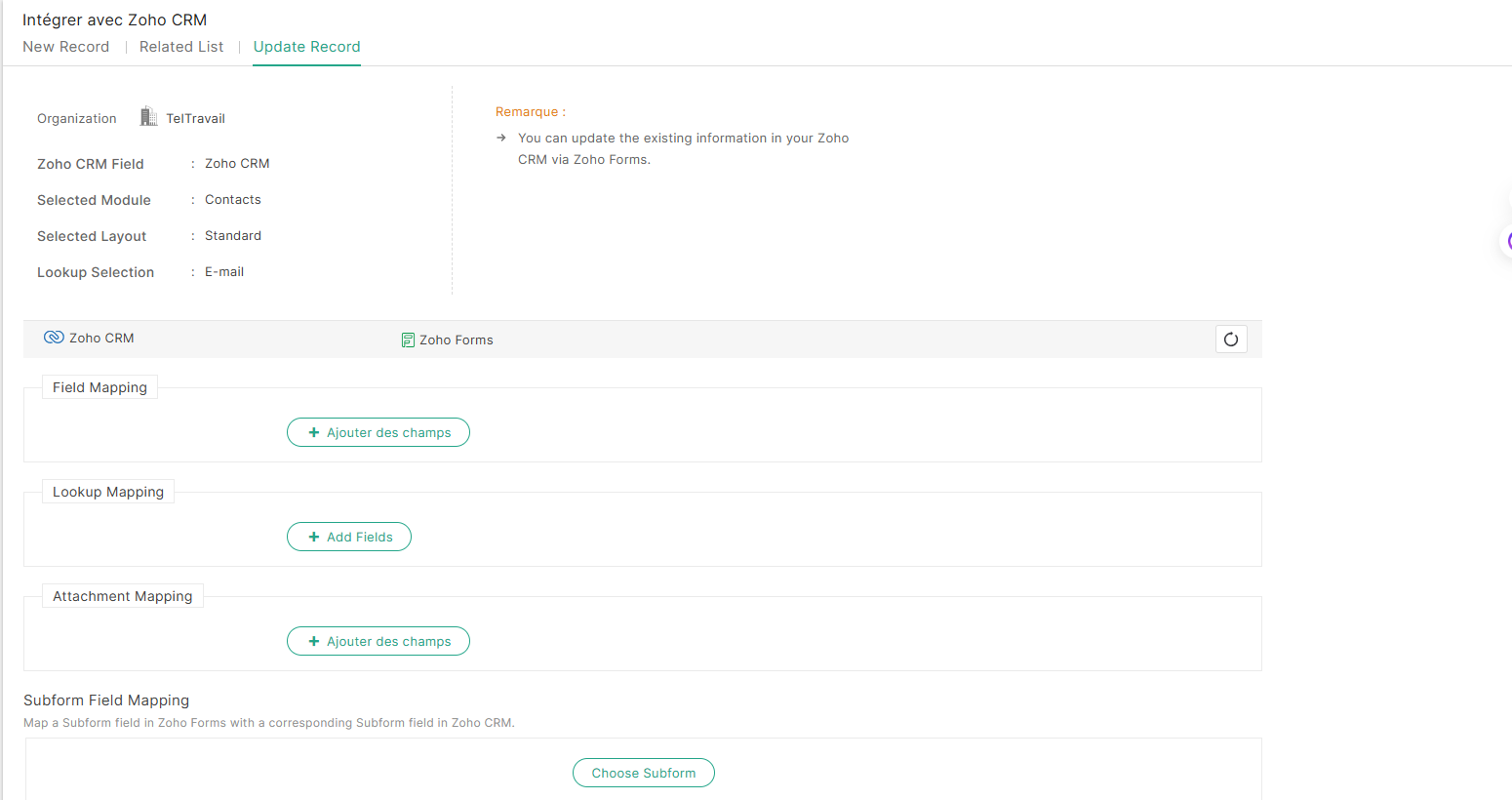Screen dimensions: 1512x800
Task: Click the E-mail lookup selection value
Action: pos(224,272)
